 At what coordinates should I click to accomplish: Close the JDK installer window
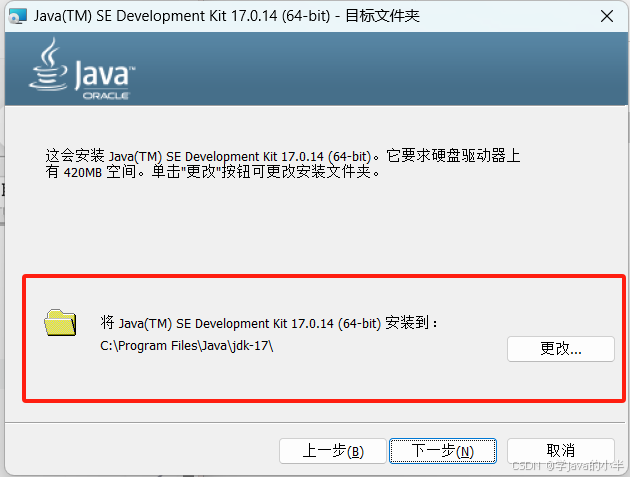607,16
